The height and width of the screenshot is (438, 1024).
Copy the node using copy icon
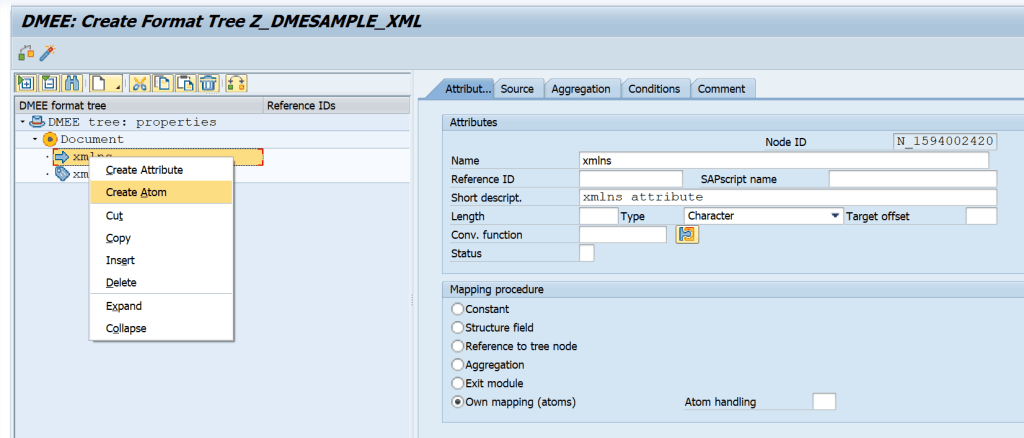click(x=163, y=84)
